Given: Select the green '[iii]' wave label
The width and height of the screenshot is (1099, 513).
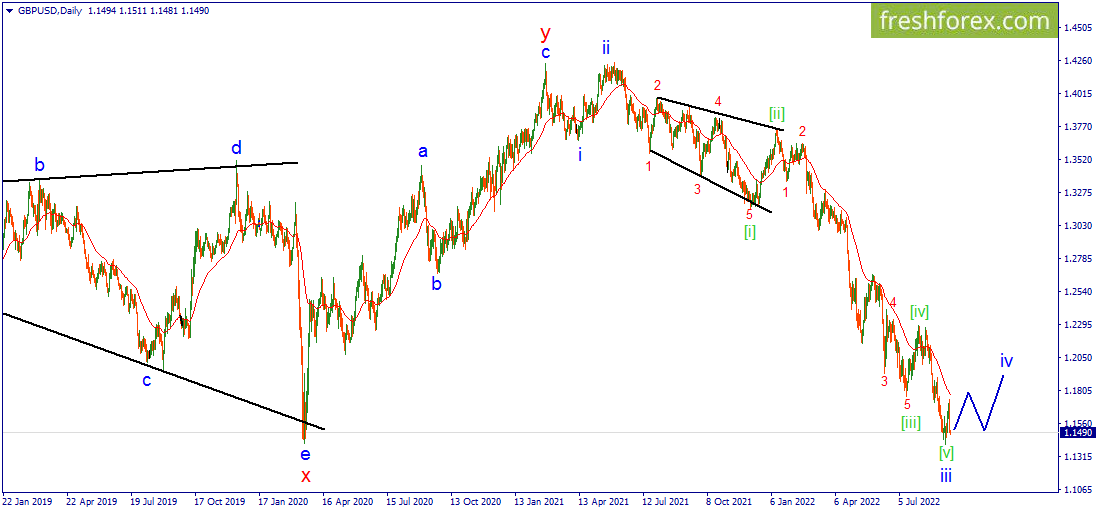Looking at the screenshot, I should pos(910,423).
